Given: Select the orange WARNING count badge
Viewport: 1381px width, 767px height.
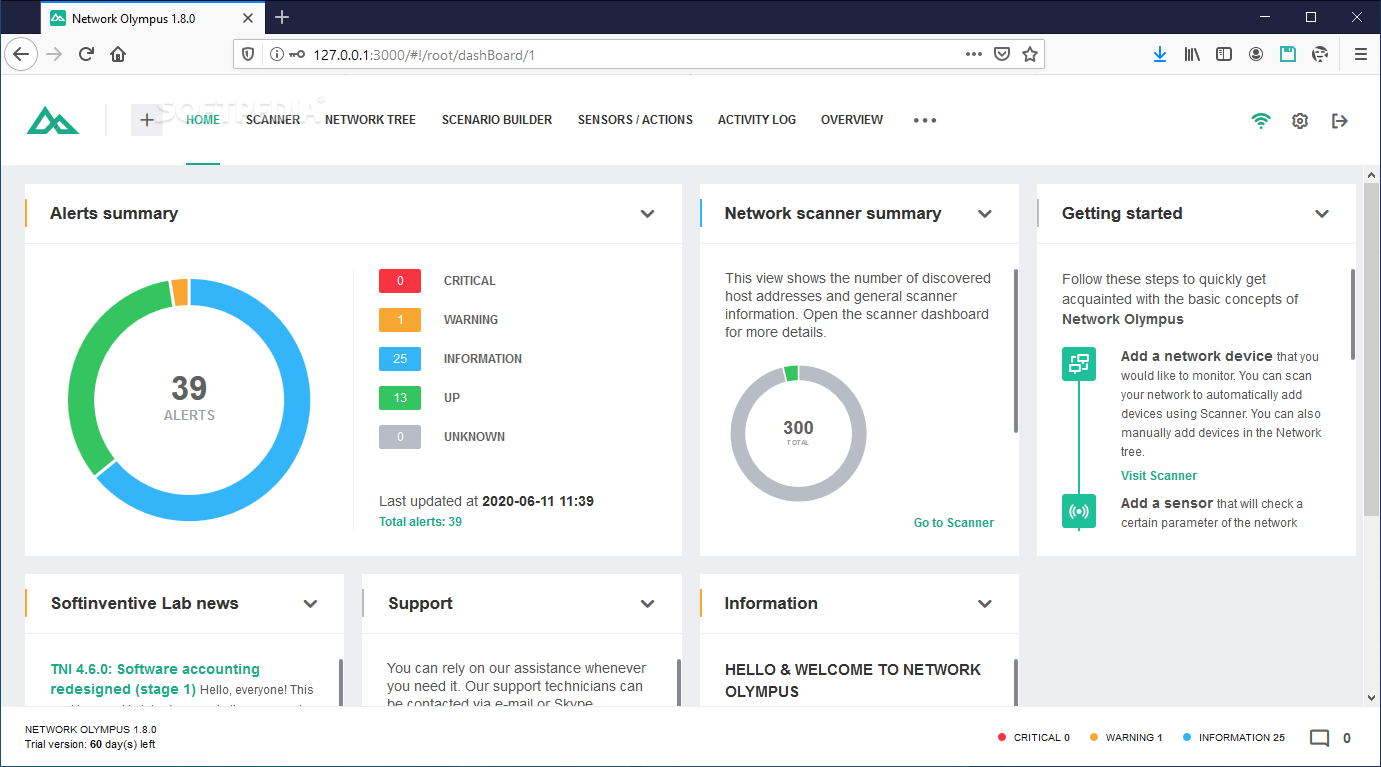Looking at the screenshot, I should tap(400, 320).
